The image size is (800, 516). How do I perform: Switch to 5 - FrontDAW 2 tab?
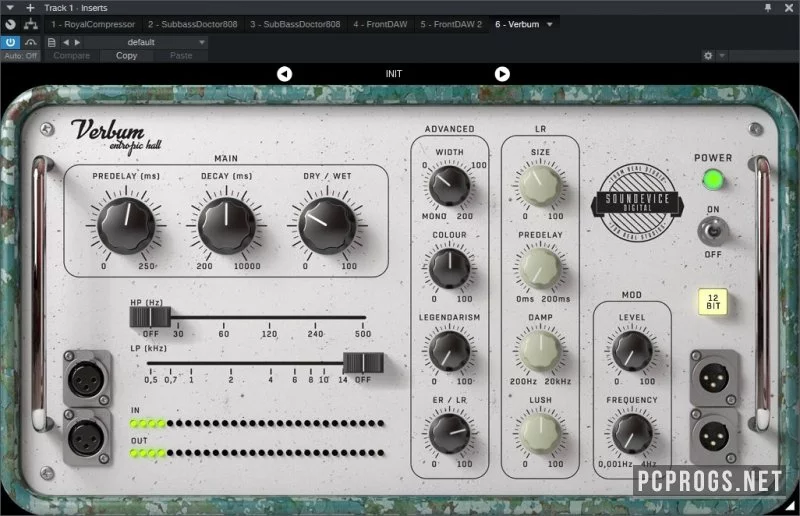click(x=451, y=24)
